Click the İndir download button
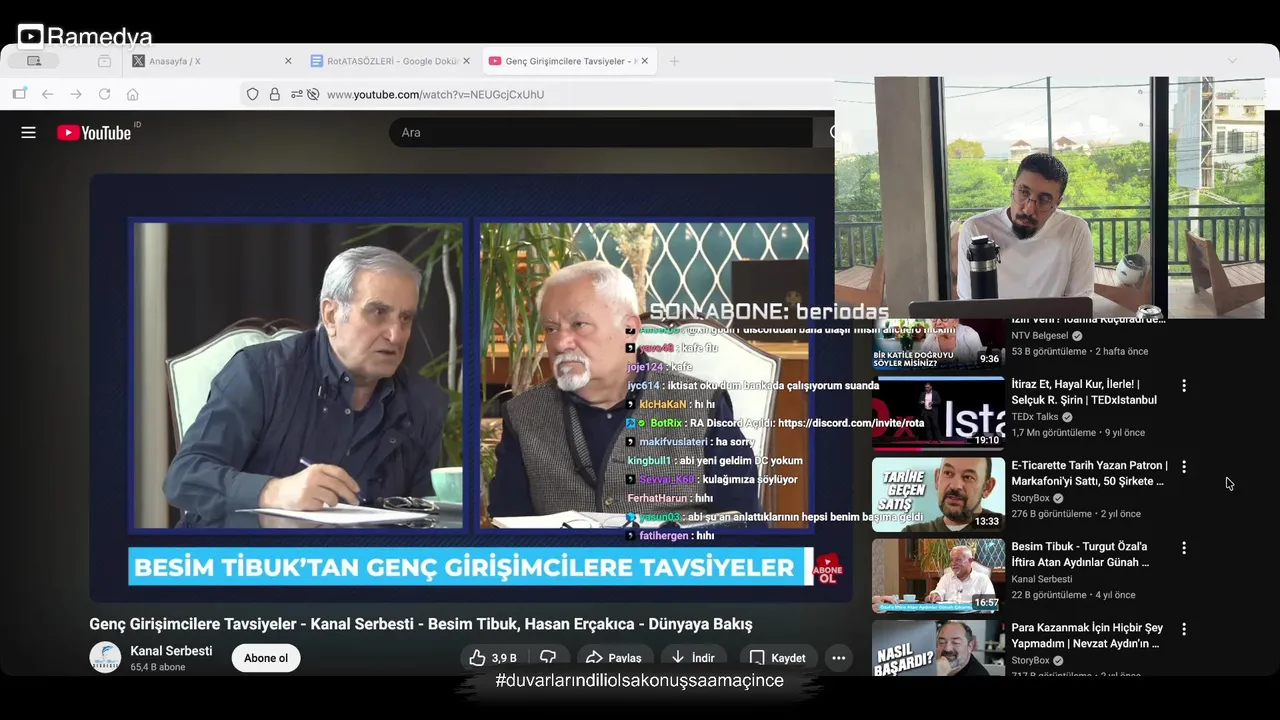Viewport: 1280px width, 720px height. coord(693,658)
